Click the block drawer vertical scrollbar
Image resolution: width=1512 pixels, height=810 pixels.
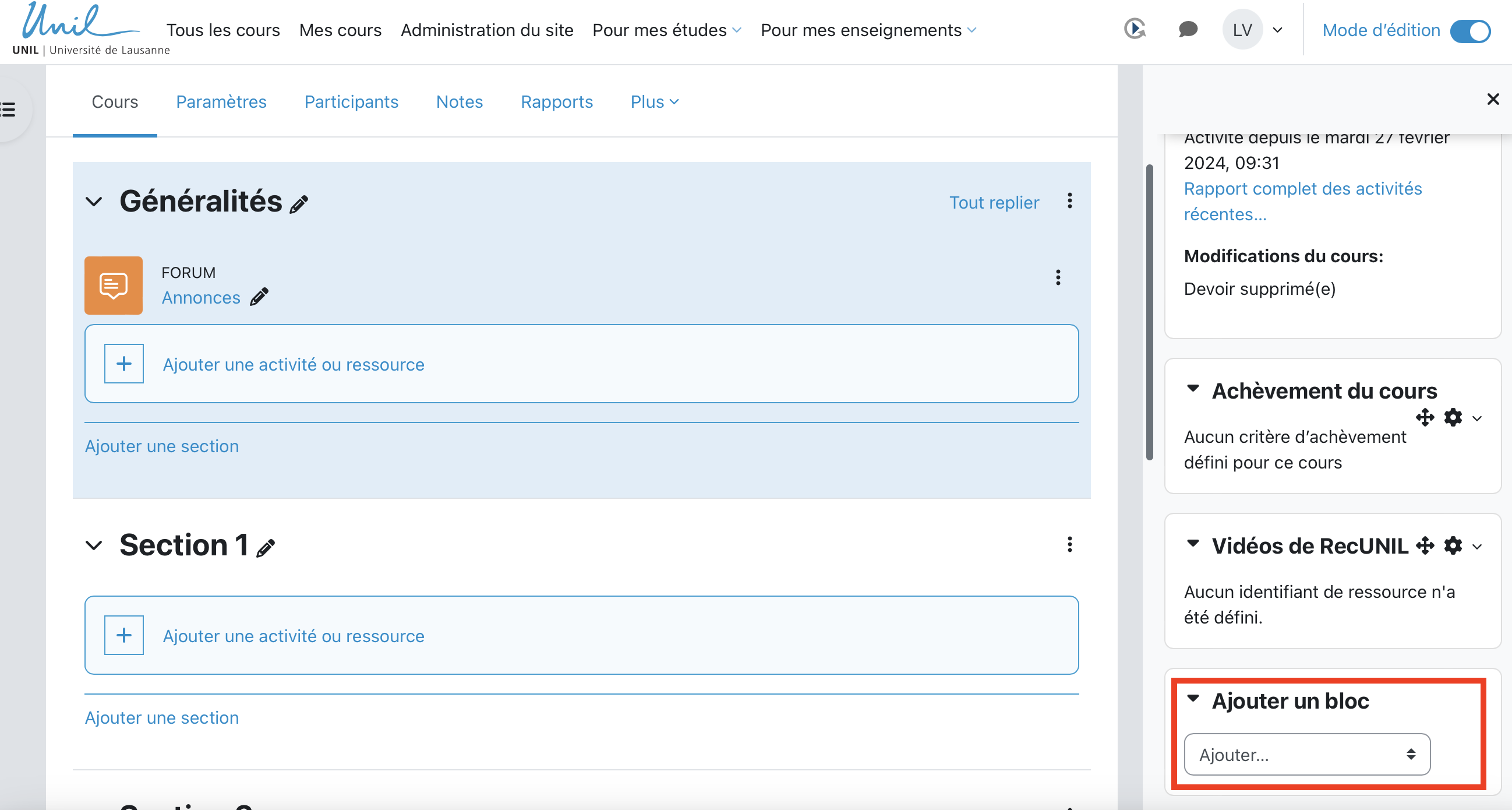point(1149,312)
